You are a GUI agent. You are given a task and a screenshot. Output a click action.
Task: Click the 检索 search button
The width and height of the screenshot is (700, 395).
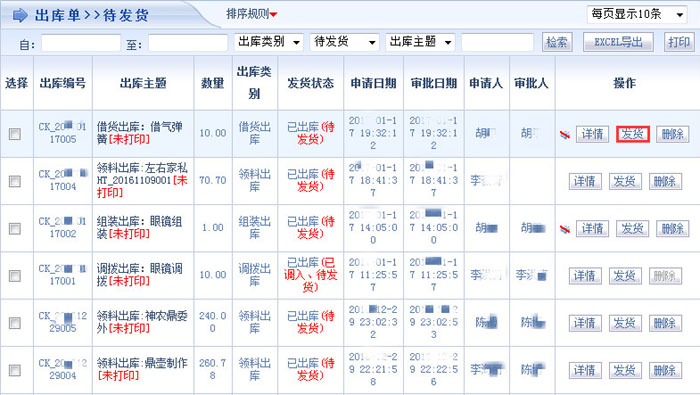pos(557,42)
